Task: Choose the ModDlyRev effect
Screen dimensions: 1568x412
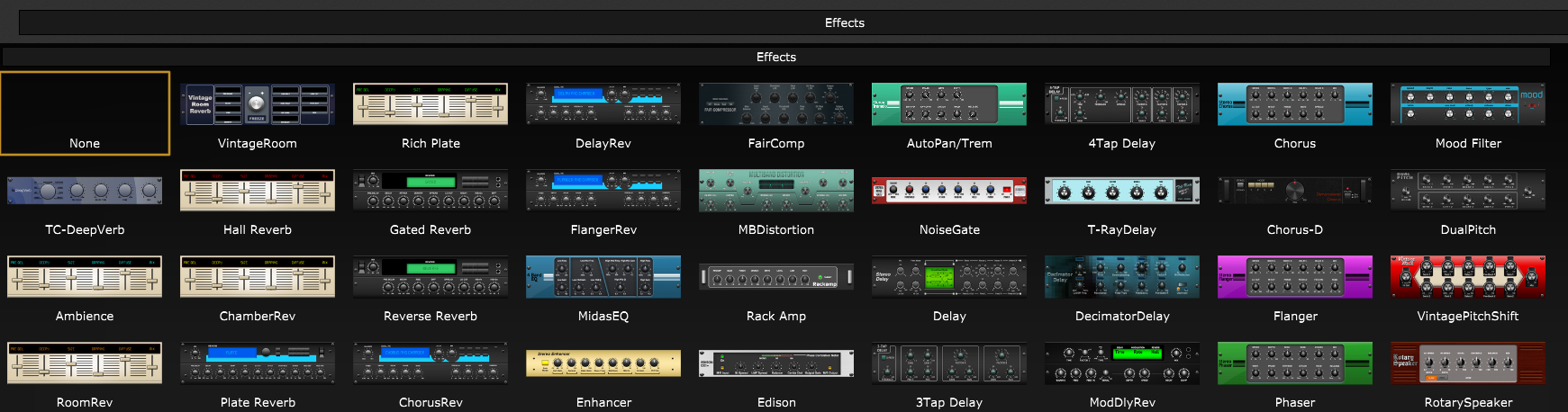Action: click(x=1122, y=372)
